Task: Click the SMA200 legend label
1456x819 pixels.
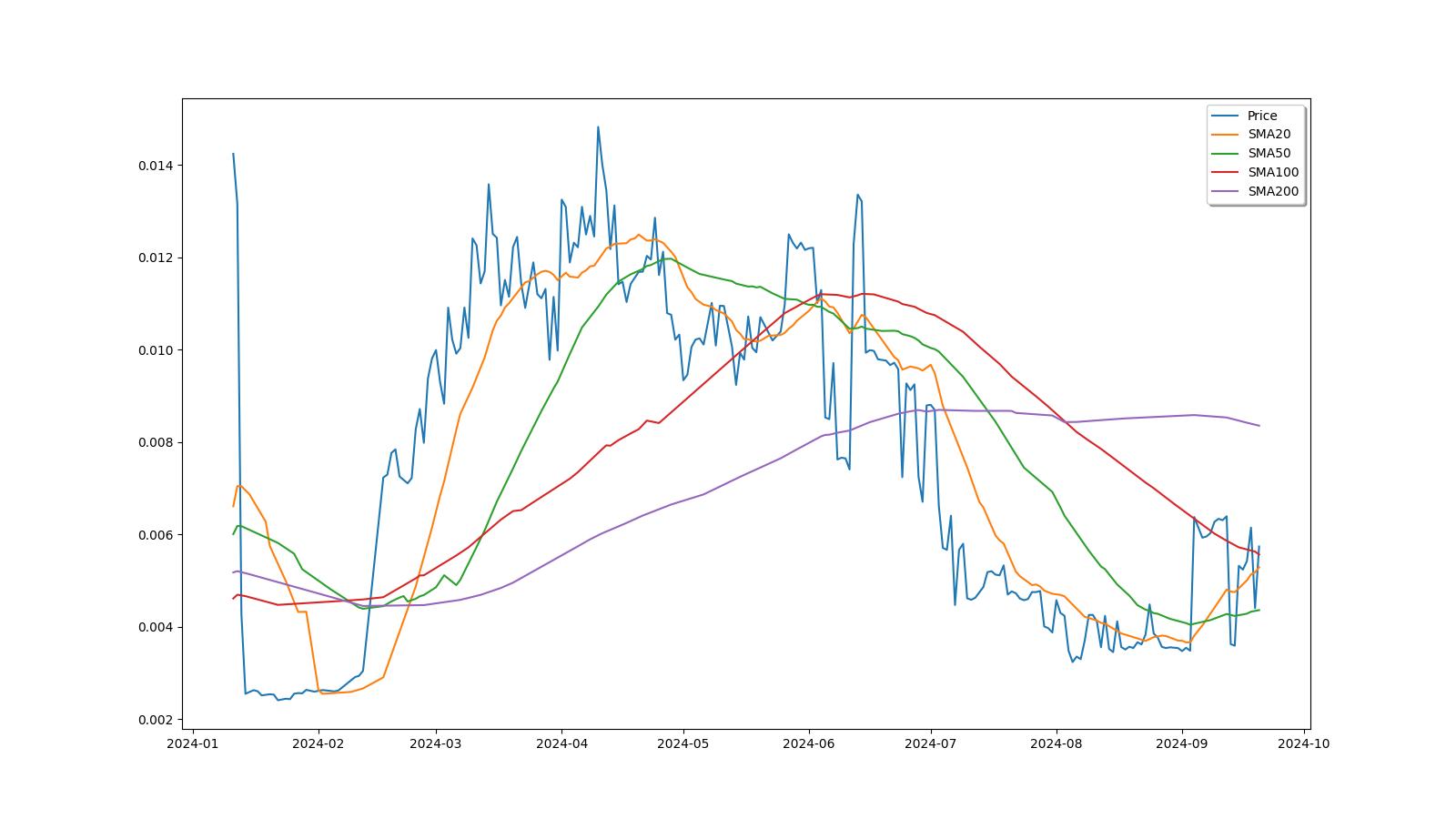Action: 1273,192
